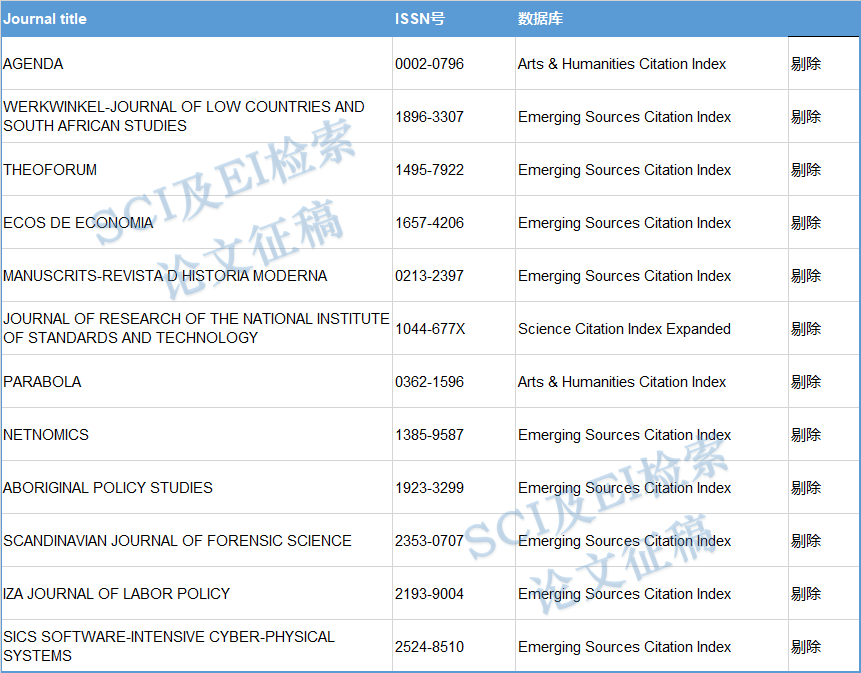
Task: Click 剔除 for ABORIGINAL POLICY STUDIES
Action: (x=805, y=488)
